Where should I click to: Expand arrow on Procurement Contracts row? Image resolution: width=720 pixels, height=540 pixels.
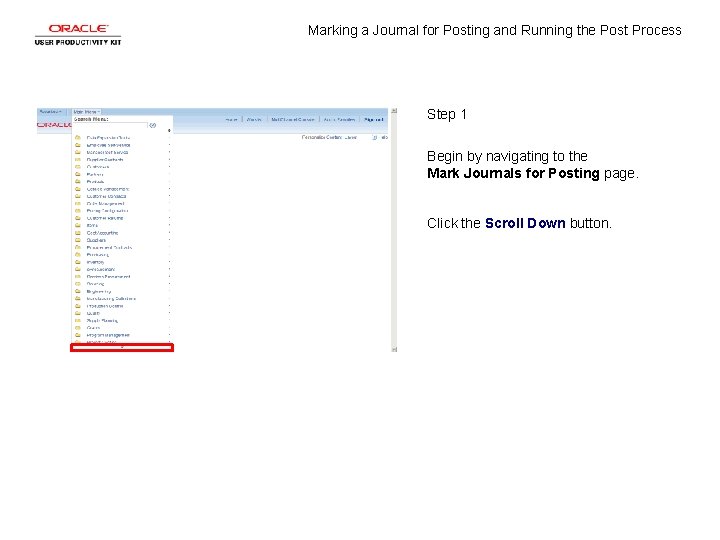tap(169, 248)
